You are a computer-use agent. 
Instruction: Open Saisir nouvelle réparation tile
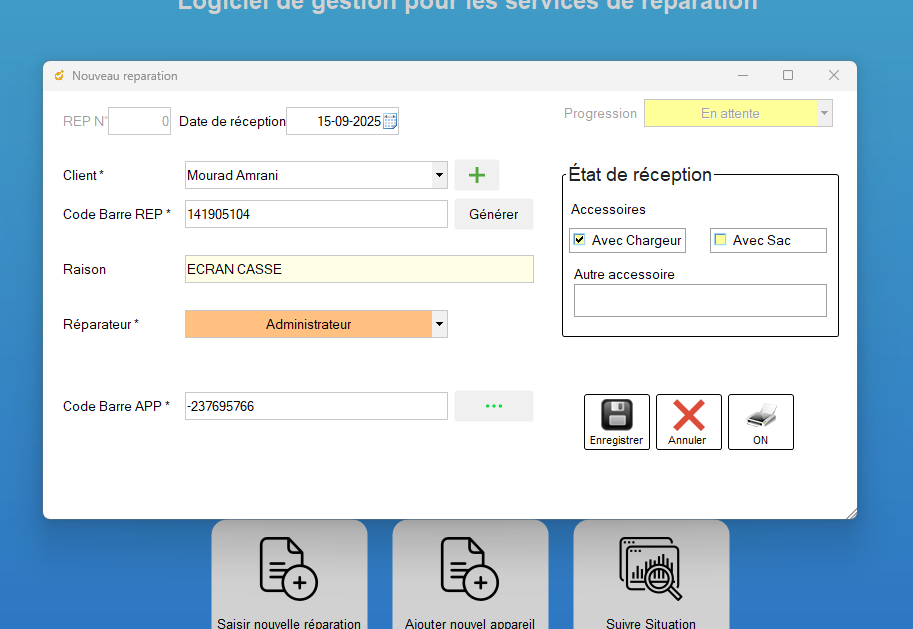click(289, 575)
